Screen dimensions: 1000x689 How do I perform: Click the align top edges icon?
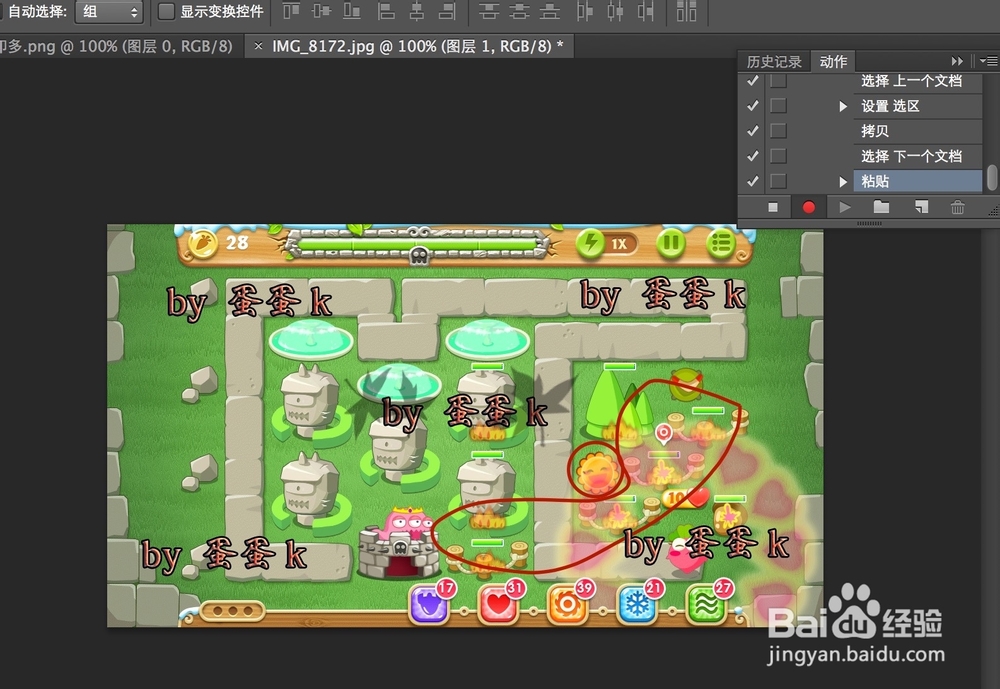click(291, 11)
